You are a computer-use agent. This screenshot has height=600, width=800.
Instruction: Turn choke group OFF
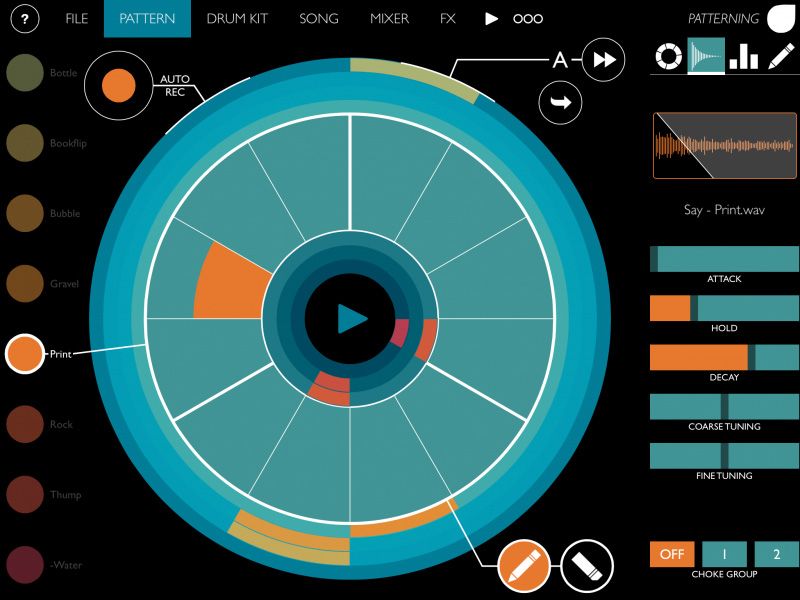(671, 553)
